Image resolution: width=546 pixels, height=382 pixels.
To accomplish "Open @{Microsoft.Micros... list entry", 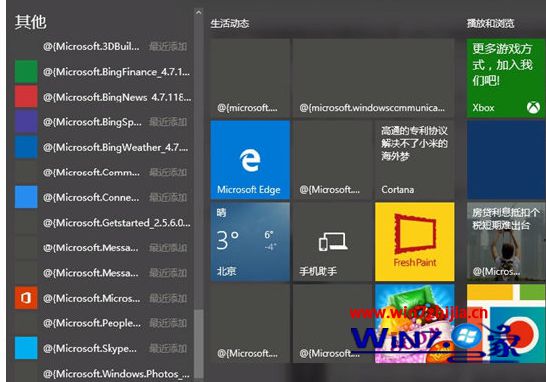I will tap(103, 298).
